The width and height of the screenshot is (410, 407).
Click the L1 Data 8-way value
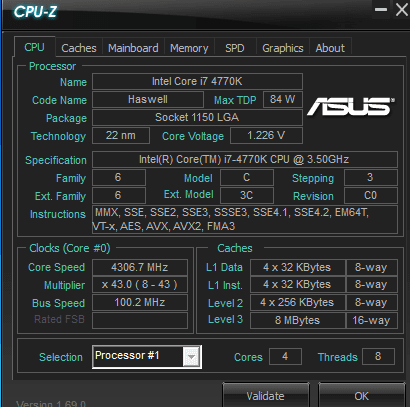[372, 267]
